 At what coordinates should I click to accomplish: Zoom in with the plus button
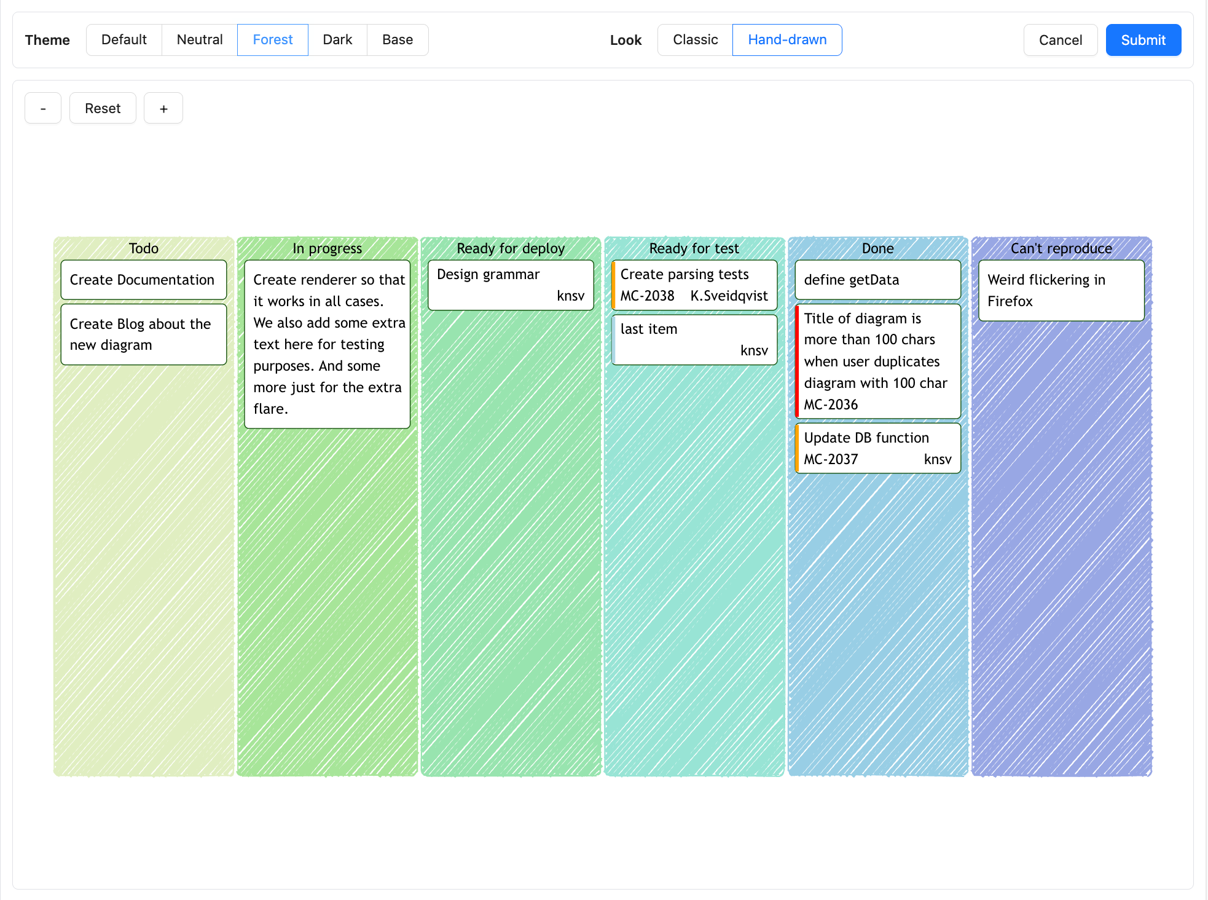(163, 108)
